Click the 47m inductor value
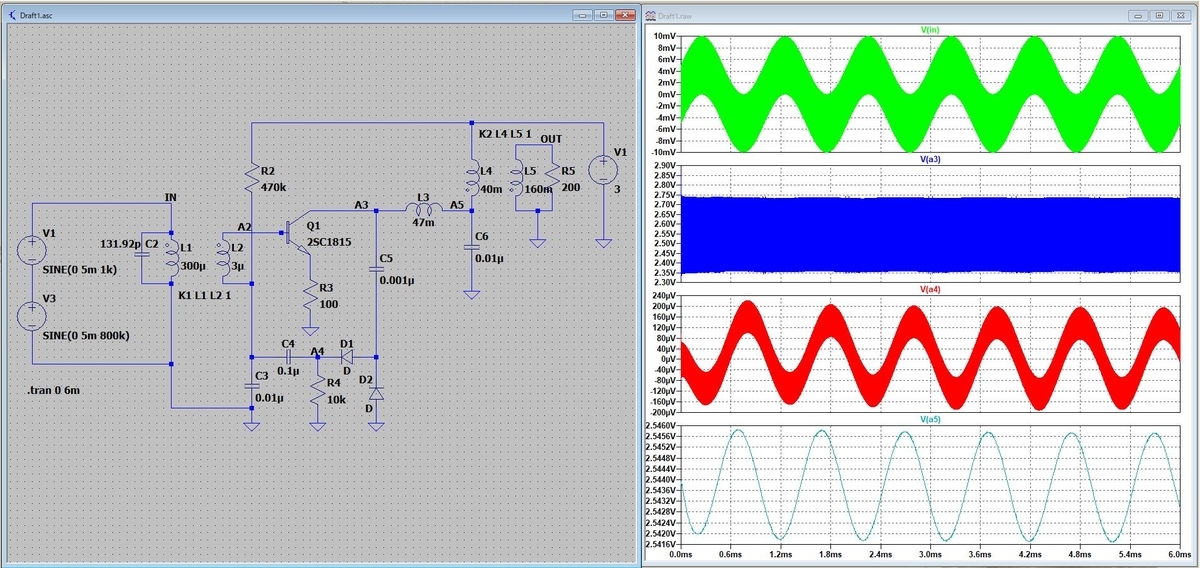The image size is (1200, 568). (x=425, y=225)
